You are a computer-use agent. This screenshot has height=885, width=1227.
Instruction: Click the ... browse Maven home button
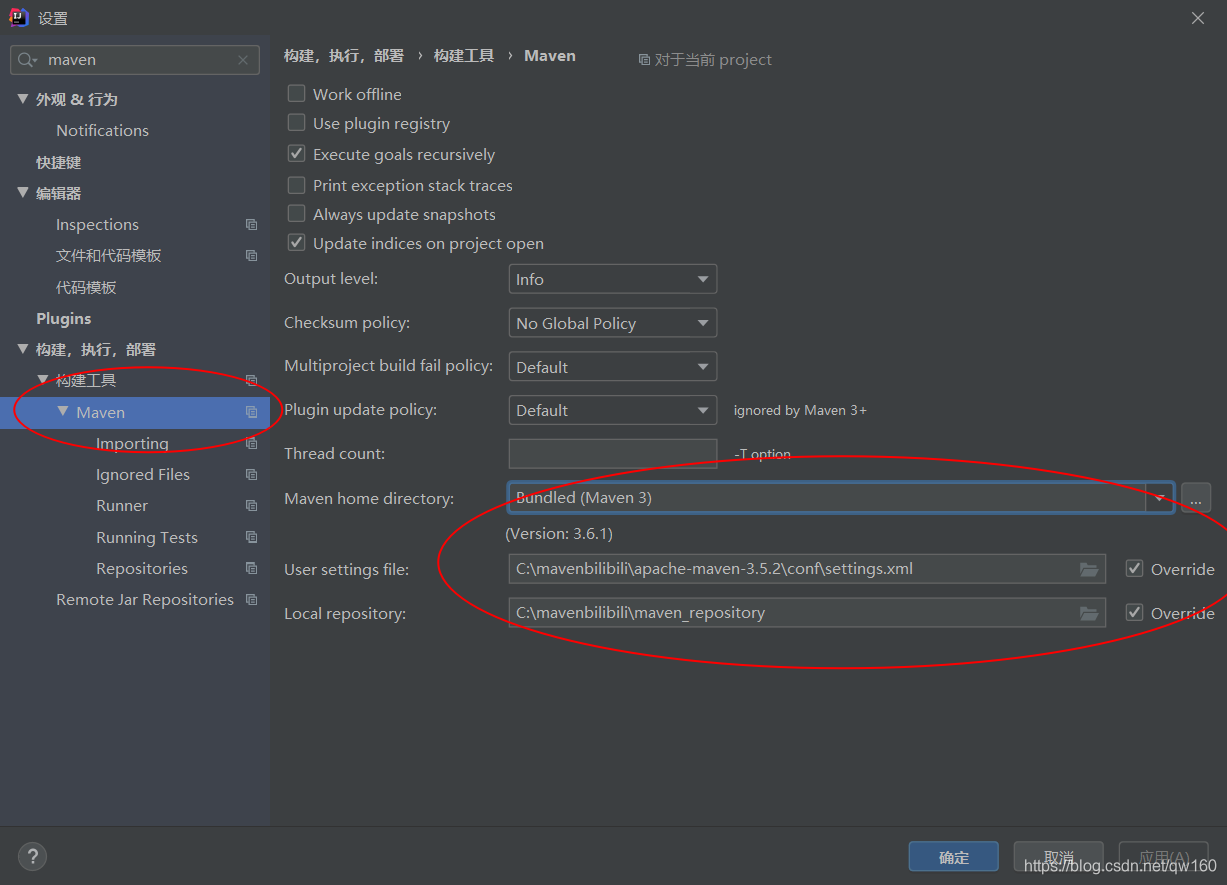[1196, 498]
